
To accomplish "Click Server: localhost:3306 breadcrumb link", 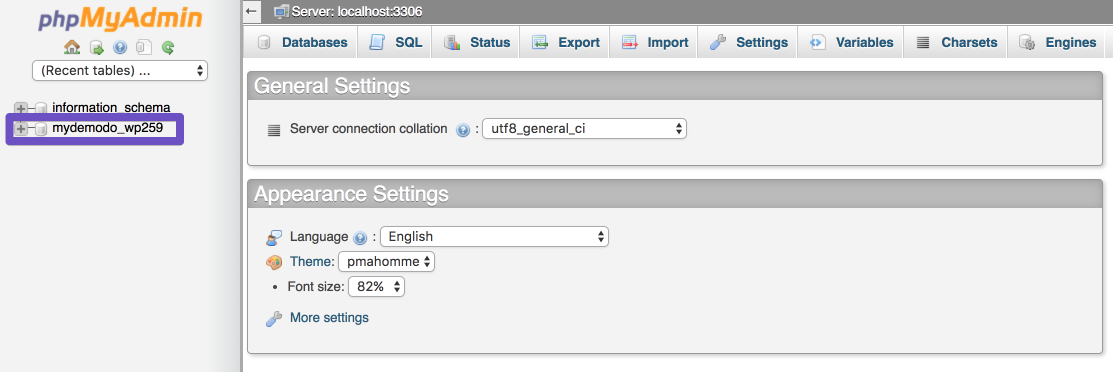I will tap(357, 11).
